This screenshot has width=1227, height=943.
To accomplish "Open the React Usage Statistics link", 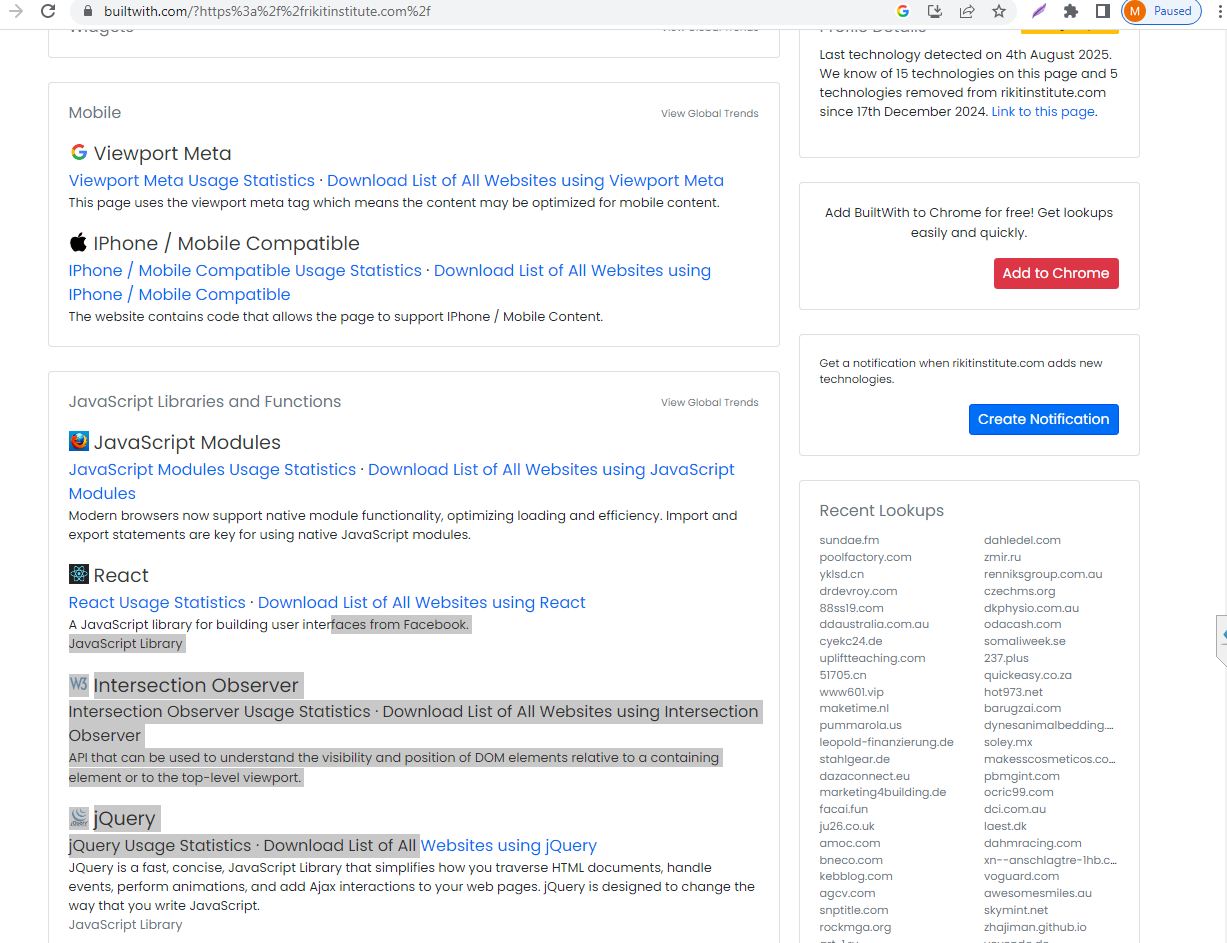I will pyautogui.click(x=157, y=602).
